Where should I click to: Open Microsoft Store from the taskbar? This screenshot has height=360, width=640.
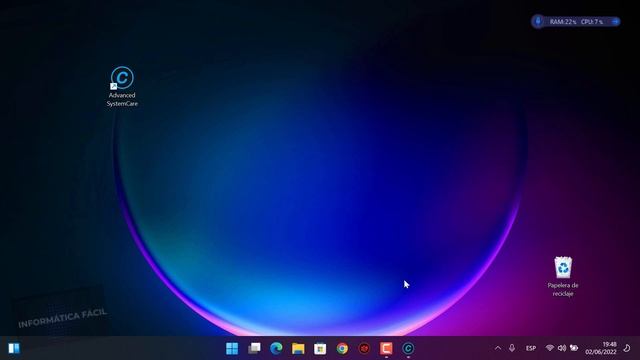click(320, 348)
